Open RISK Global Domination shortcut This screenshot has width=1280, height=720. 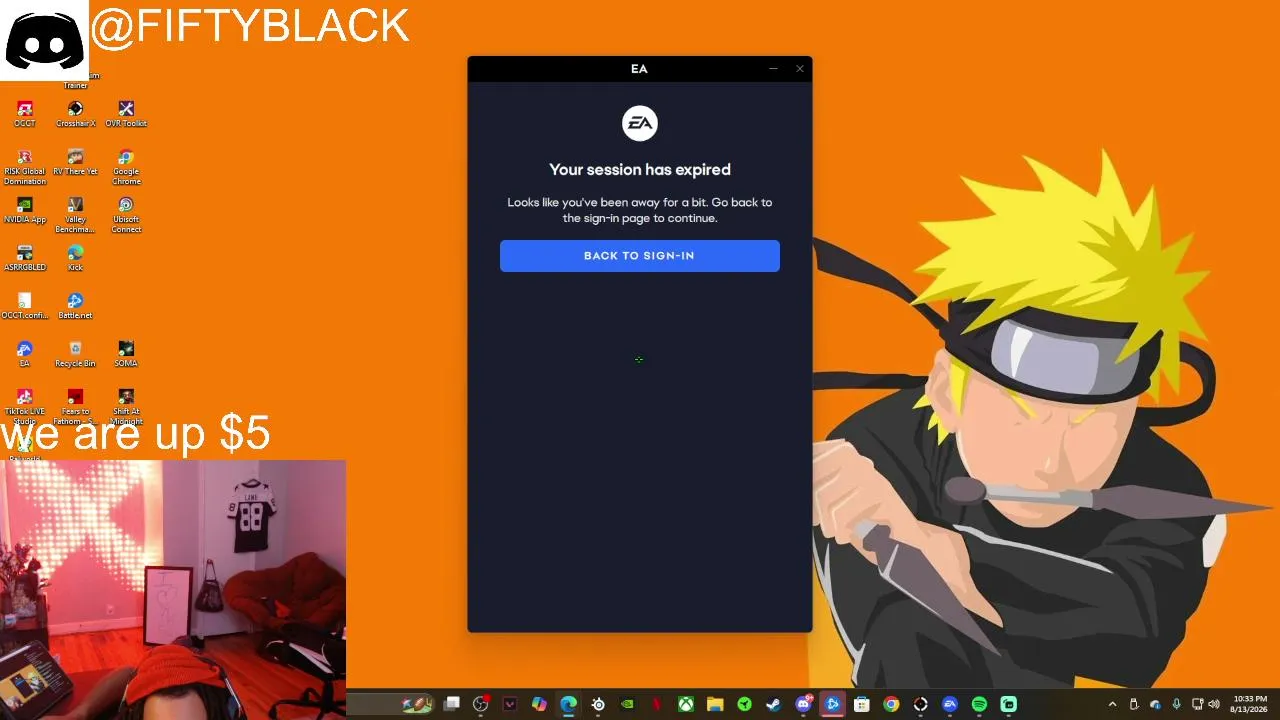(25, 167)
